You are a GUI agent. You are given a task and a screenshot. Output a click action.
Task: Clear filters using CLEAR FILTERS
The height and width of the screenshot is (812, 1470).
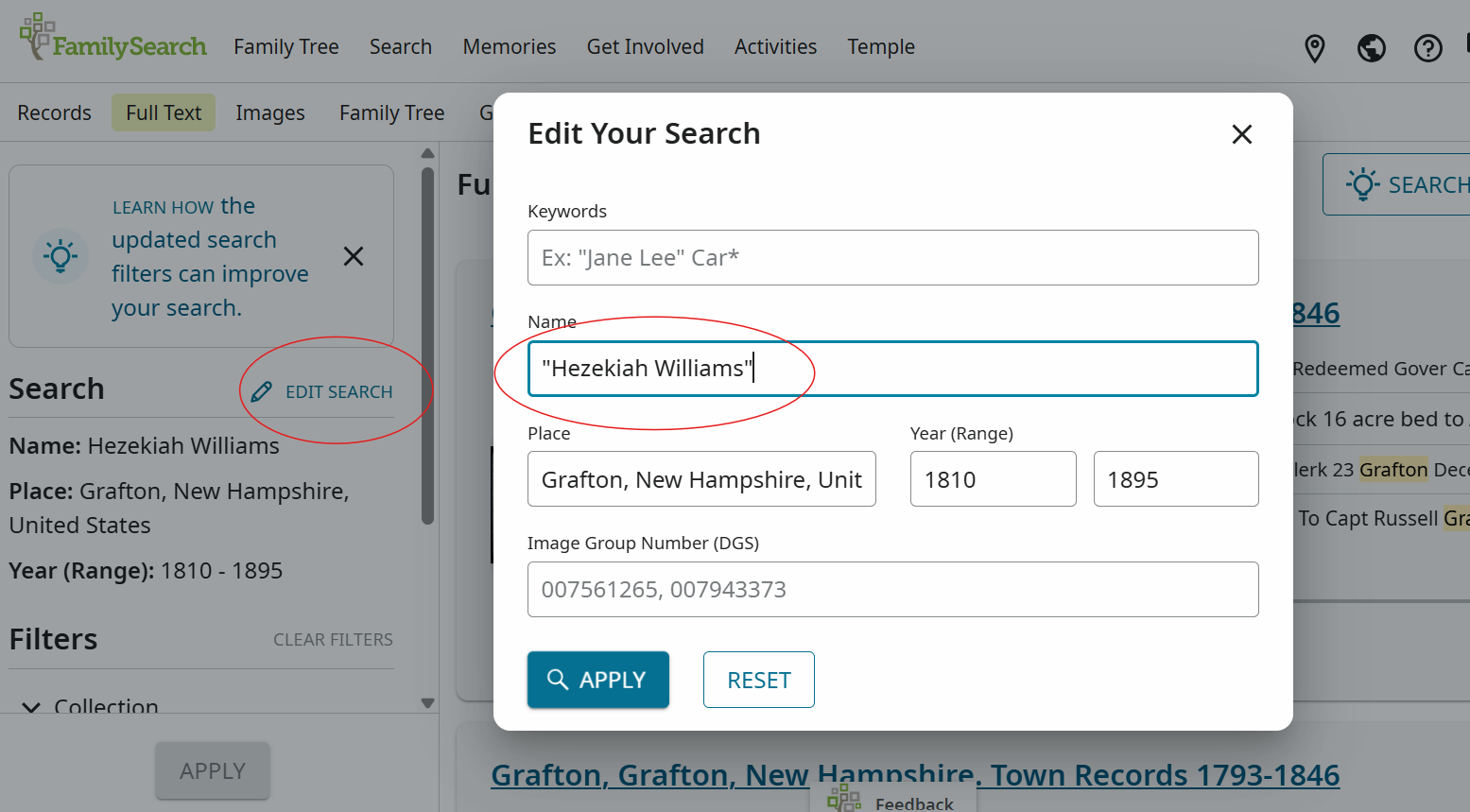pyautogui.click(x=333, y=639)
